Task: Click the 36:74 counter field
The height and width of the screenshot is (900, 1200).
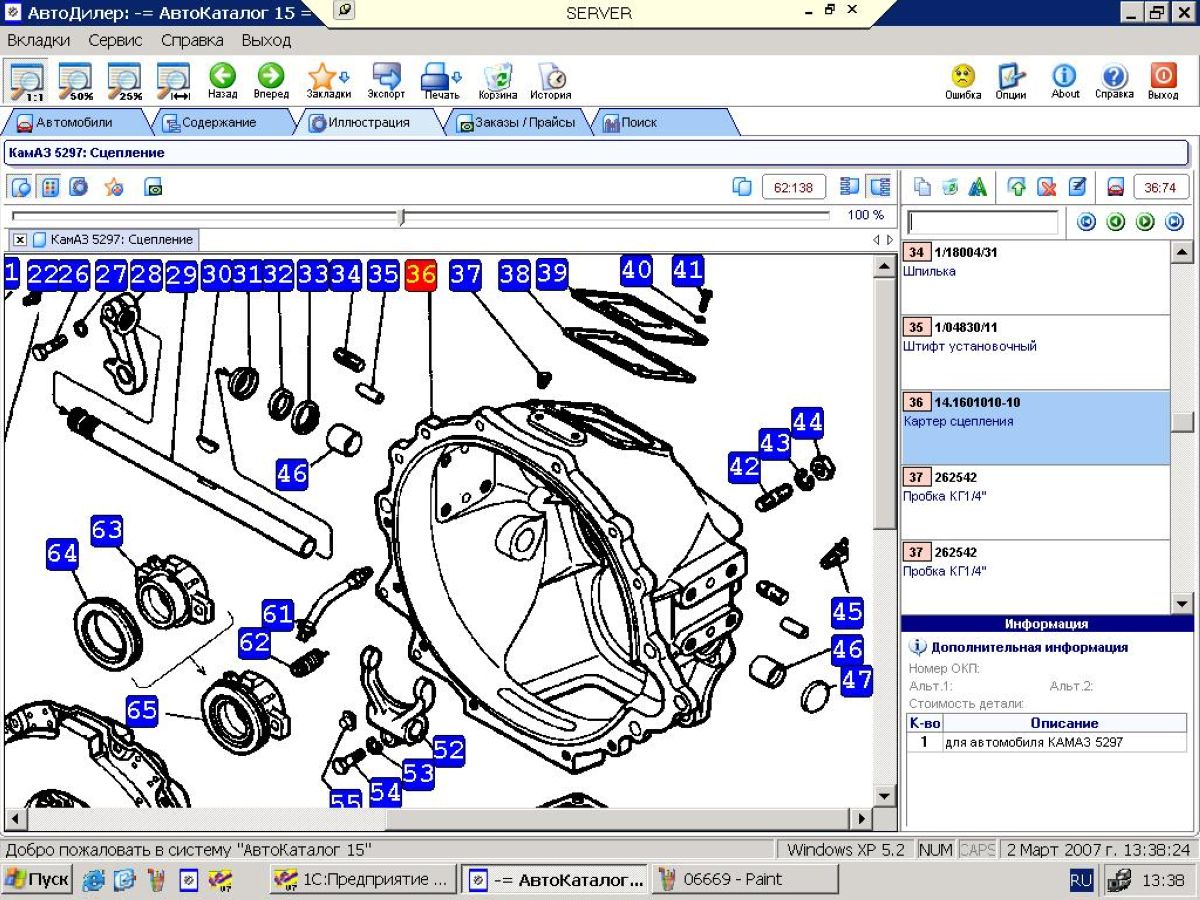Action: [x=1160, y=187]
